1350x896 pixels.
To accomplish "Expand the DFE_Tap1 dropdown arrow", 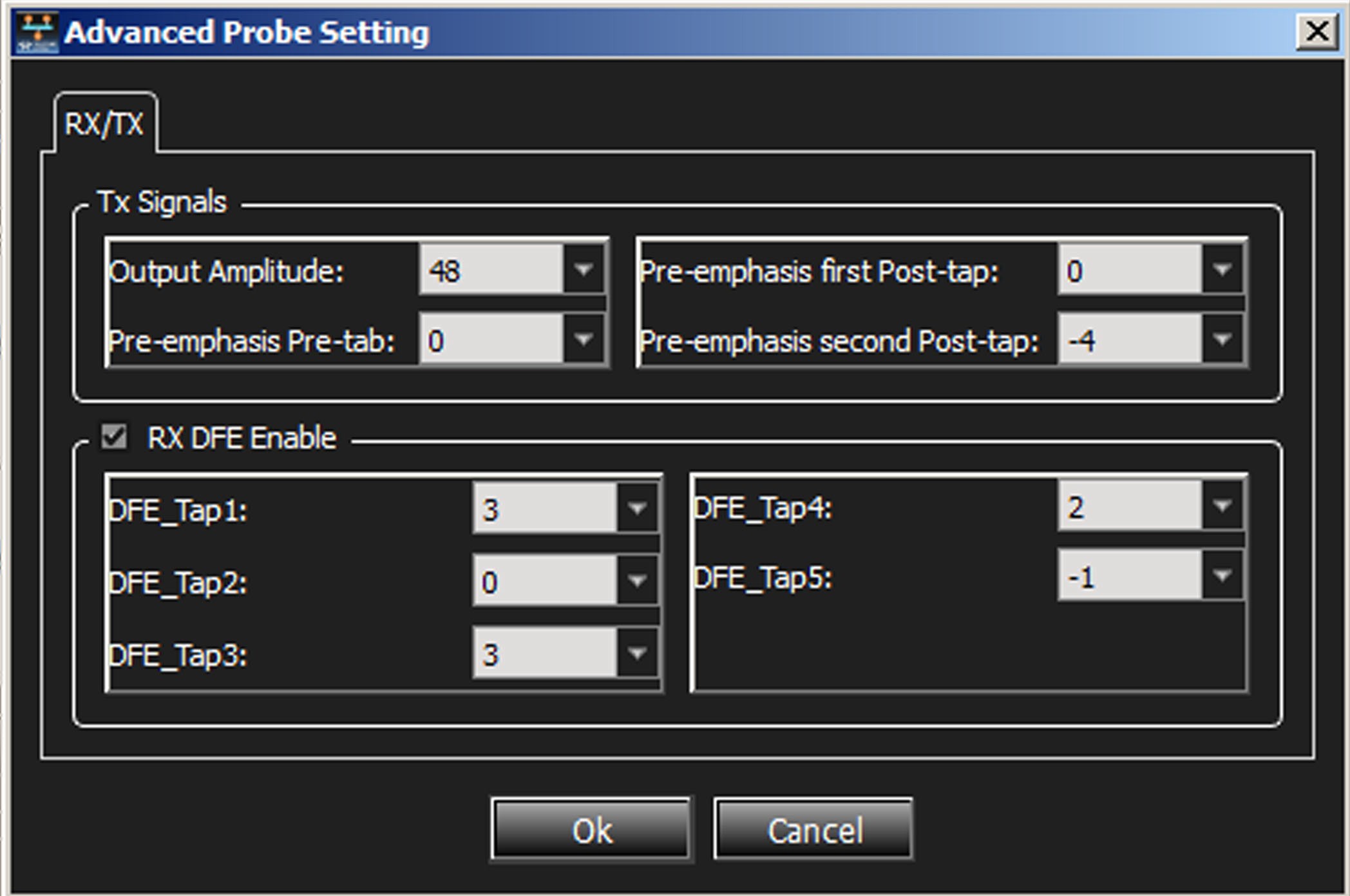I will coord(637,508).
